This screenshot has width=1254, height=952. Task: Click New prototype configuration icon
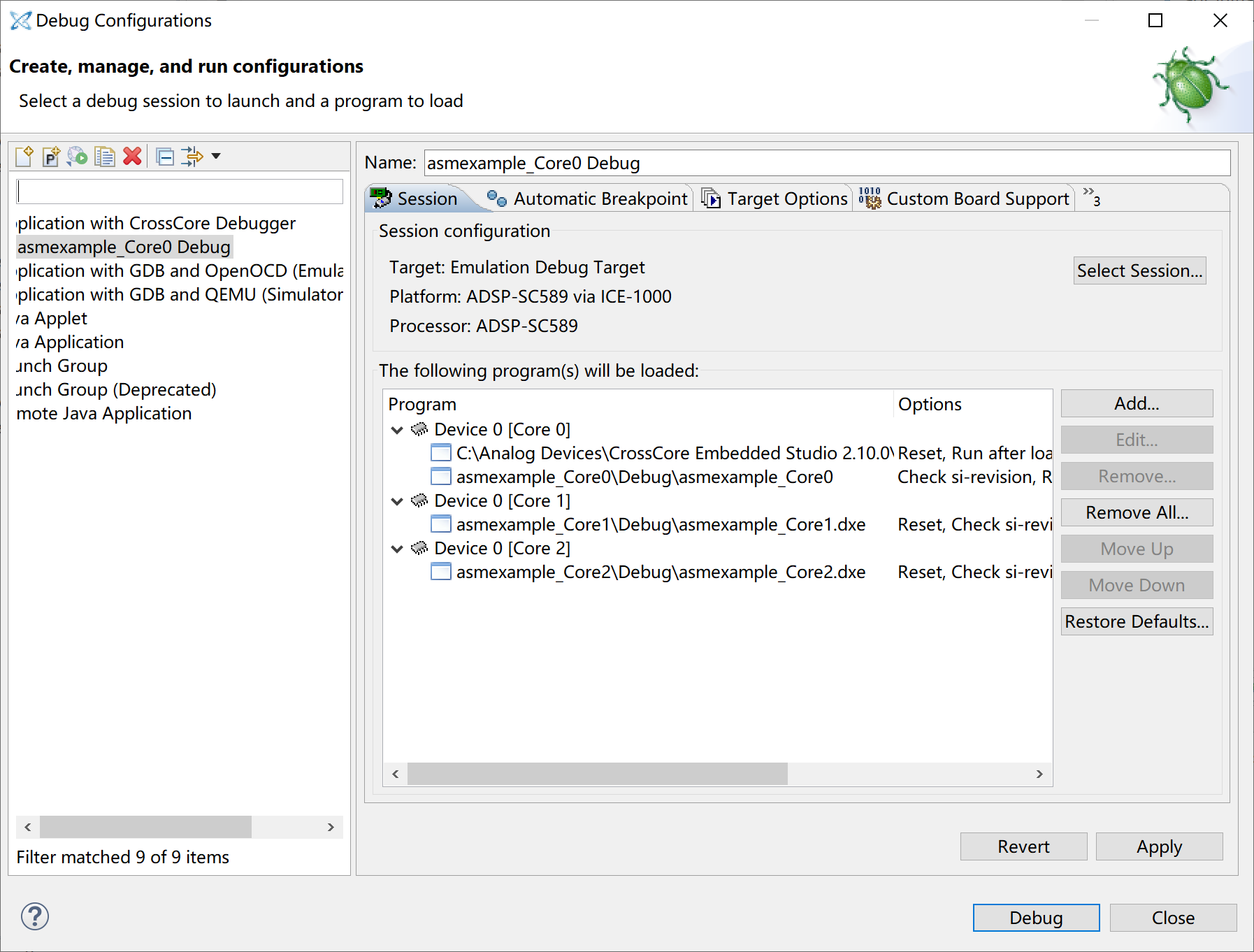click(x=51, y=156)
